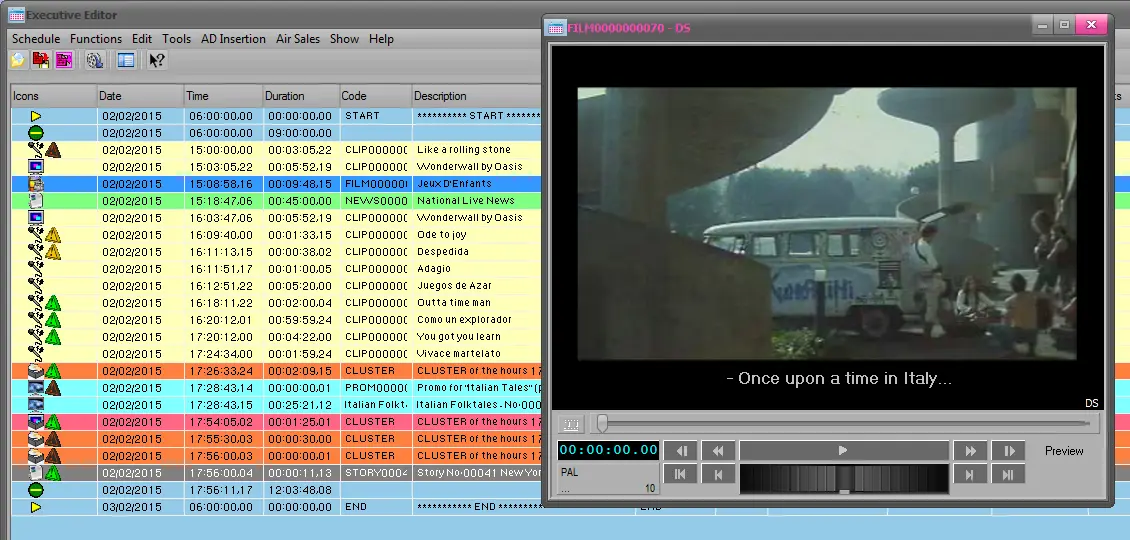Click the magenta list toolbar icon
This screenshot has height=540, width=1130.
tap(64, 60)
